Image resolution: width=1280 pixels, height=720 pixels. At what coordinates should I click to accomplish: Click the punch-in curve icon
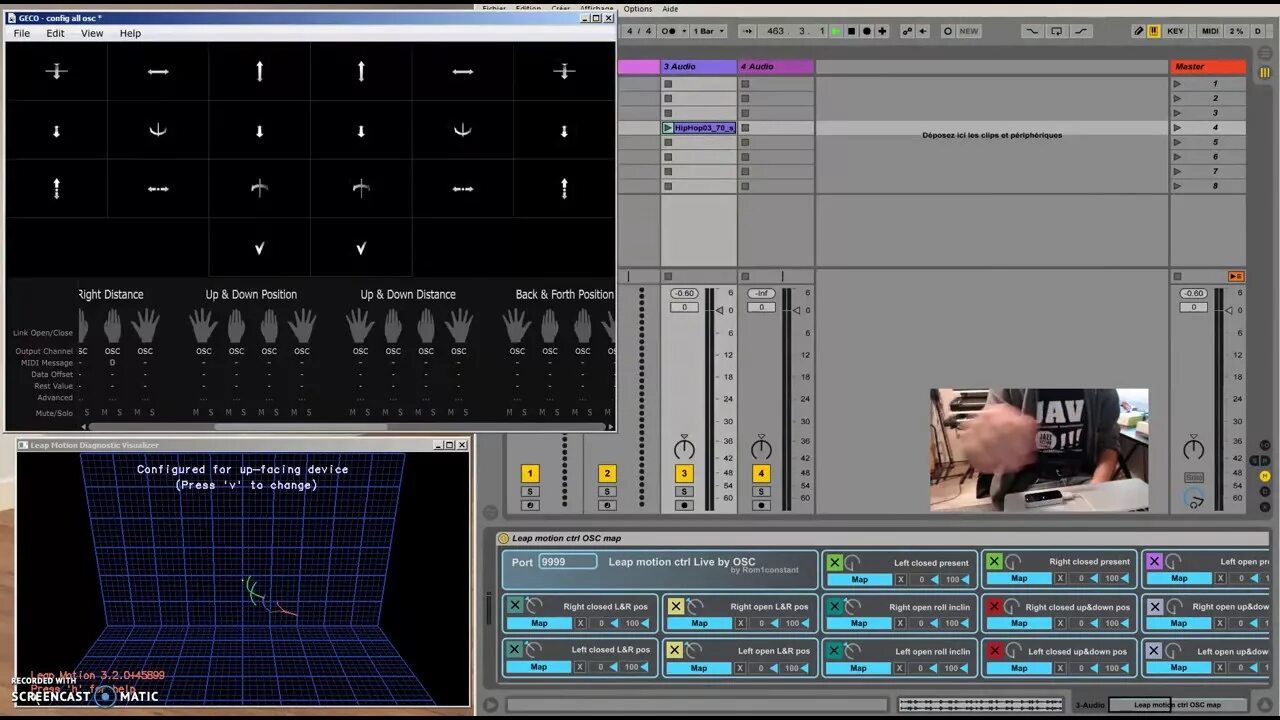(1032, 31)
